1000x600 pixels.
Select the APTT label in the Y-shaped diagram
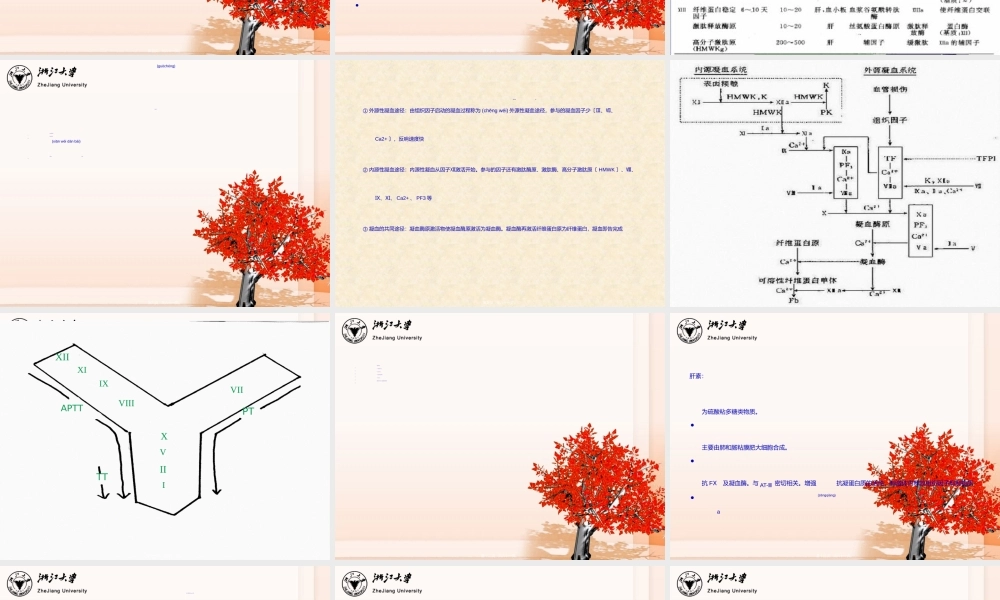pyautogui.click(x=72, y=408)
